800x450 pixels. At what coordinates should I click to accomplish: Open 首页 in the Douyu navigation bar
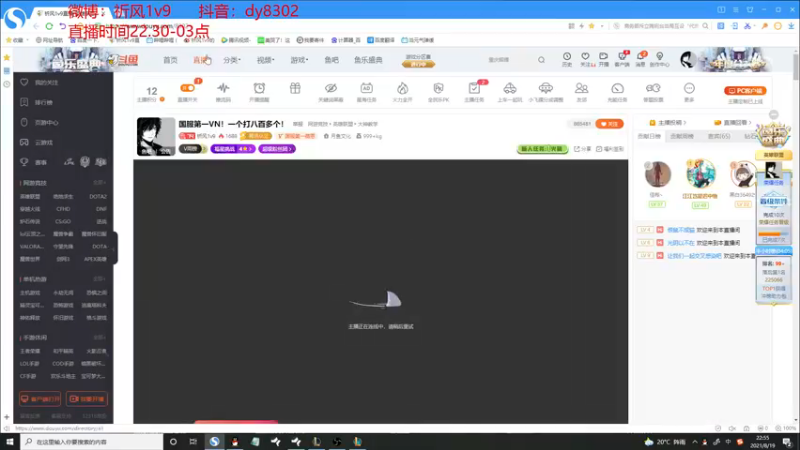(170, 60)
